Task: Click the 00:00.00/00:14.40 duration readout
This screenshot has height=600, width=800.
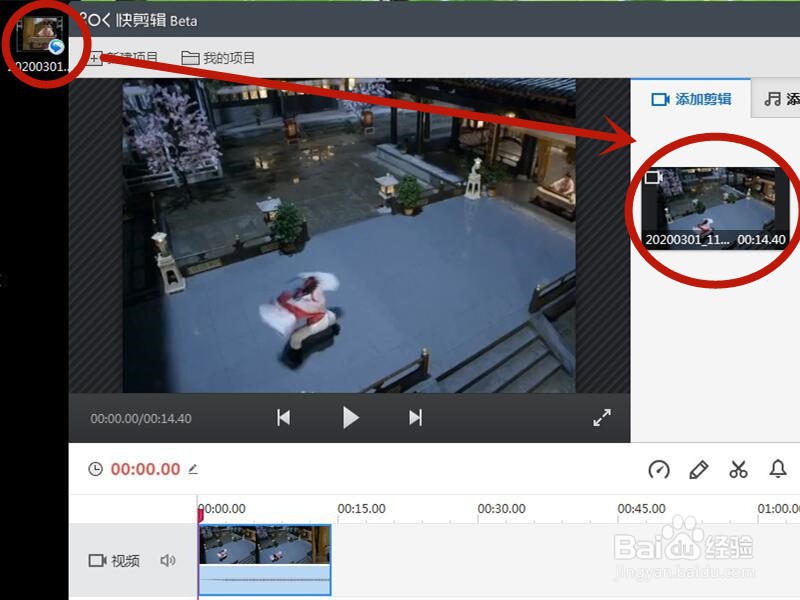Action: pyautogui.click(x=141, y=418)
